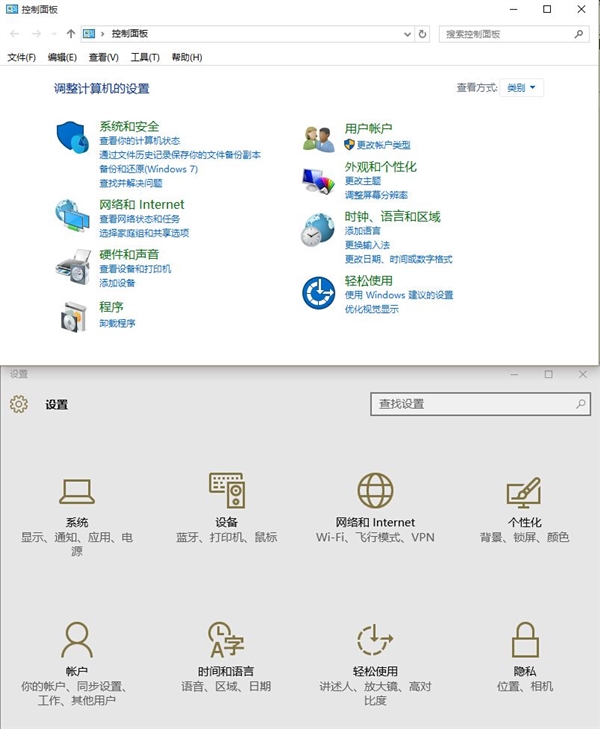
Task: Click 添加语言 link
Action: click(x=363, y=231)
